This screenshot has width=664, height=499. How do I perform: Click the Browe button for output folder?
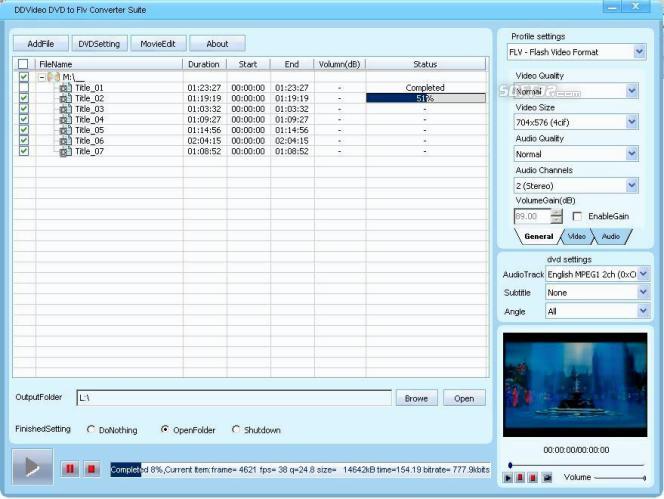pyautogui.click(x=416, y=398)
